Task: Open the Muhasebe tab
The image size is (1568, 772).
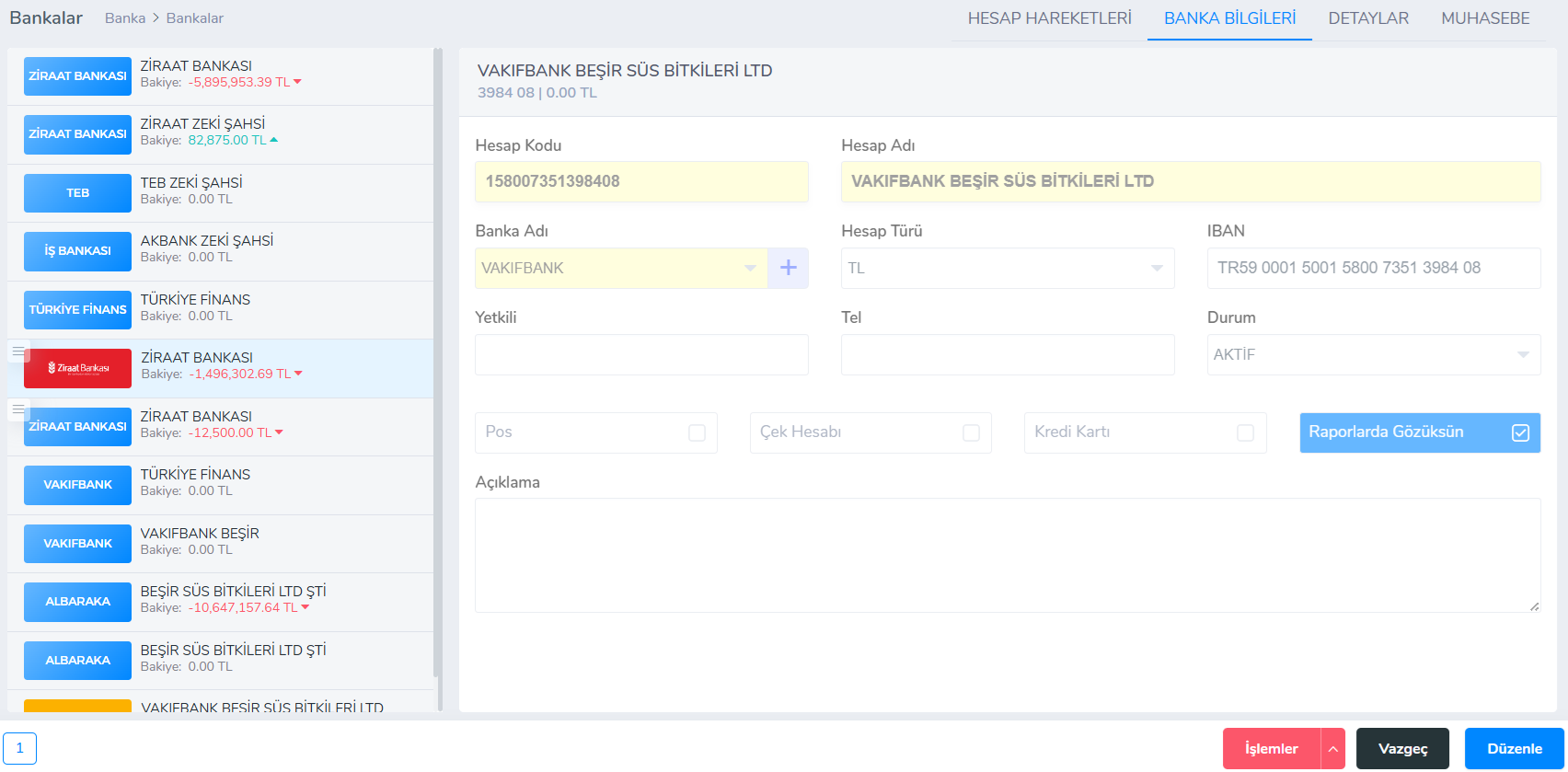Action: coord(1485,18)
